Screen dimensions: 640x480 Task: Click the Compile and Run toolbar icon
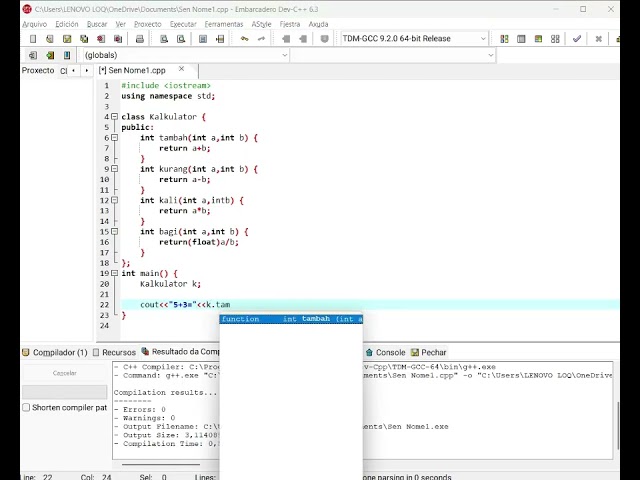click(x=538, y=39)
